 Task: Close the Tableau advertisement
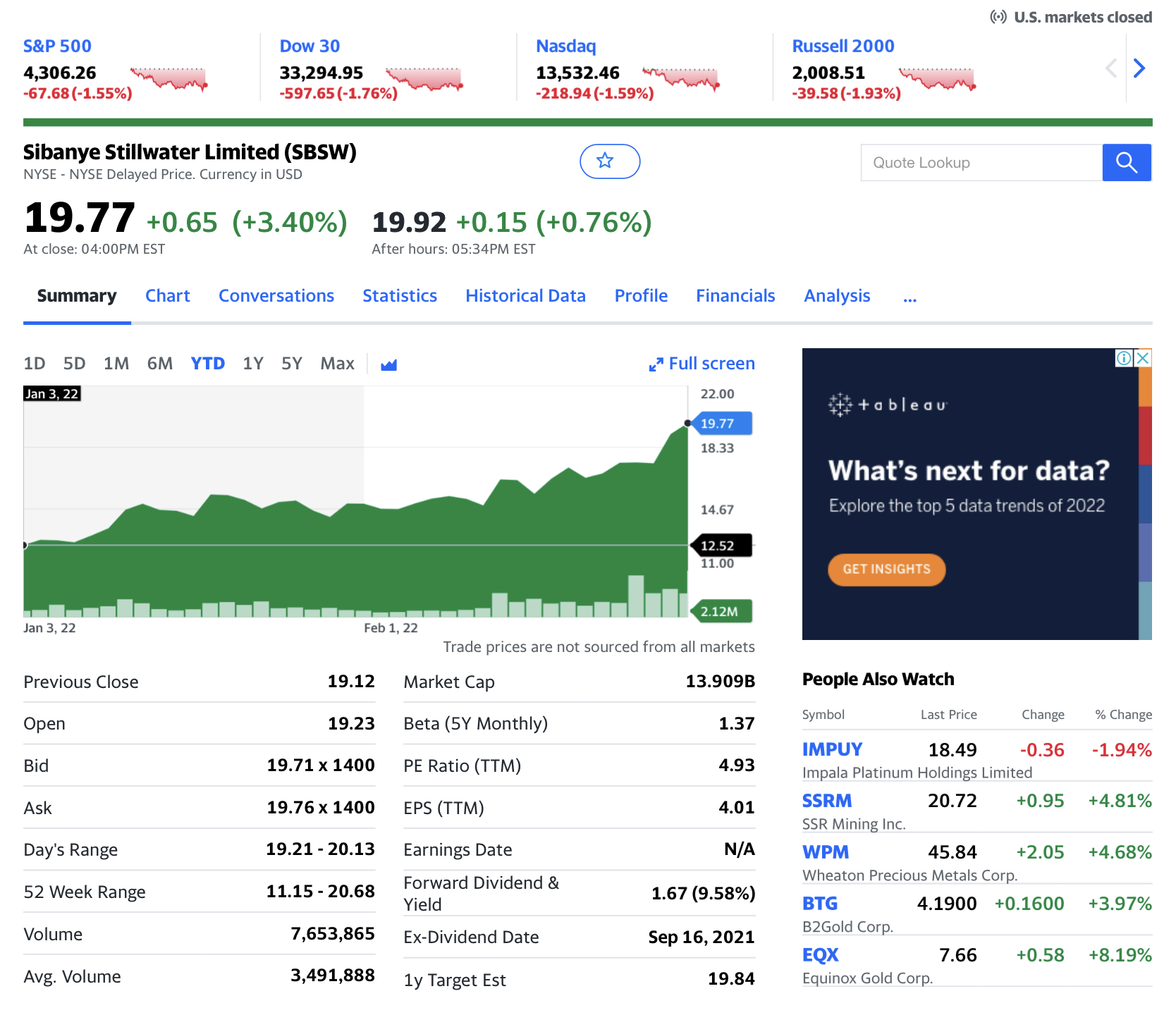[x=1143, y=358]
